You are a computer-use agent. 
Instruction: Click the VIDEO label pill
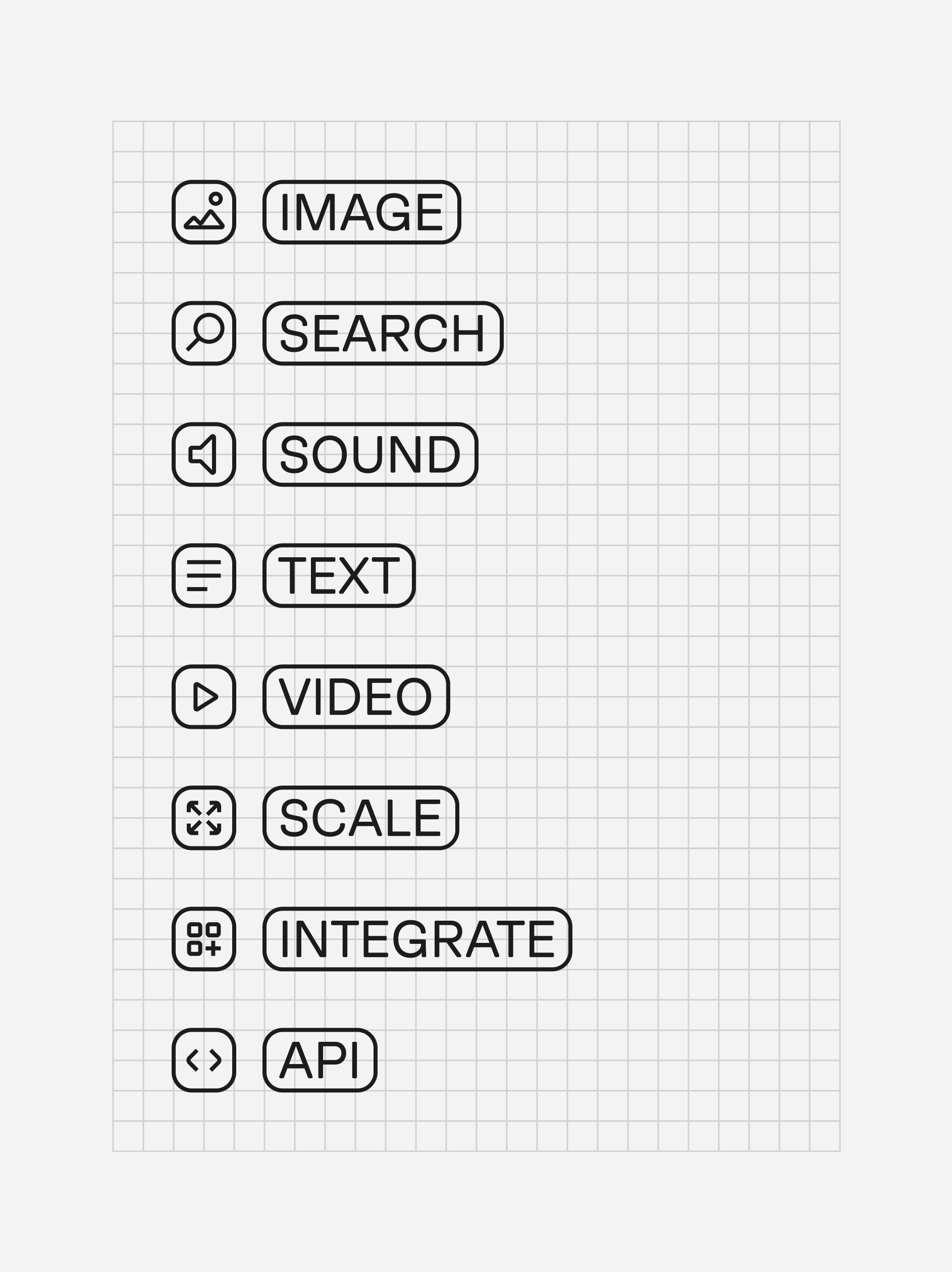[356, 697]
